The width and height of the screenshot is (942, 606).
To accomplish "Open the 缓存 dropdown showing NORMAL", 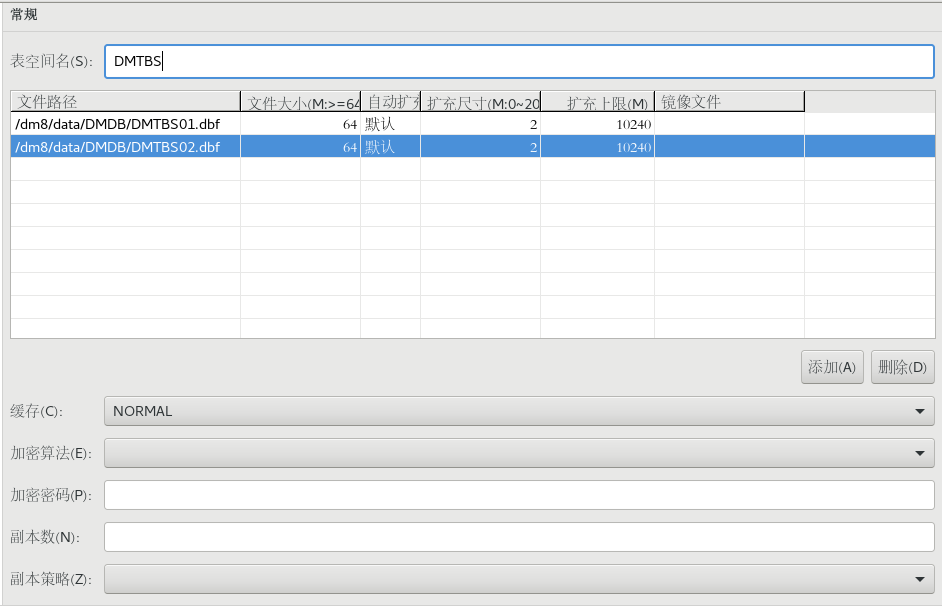I will [x=519, y=411].
